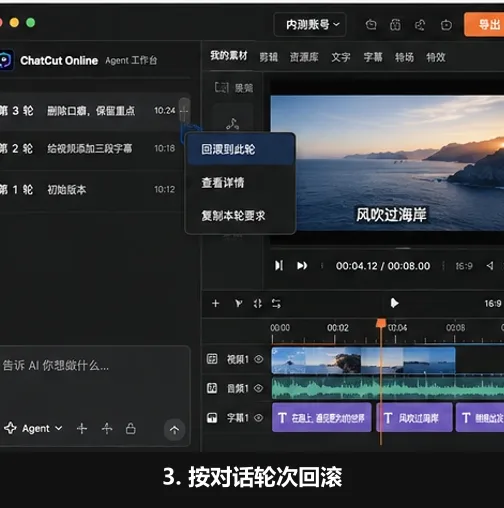The width and height of the screenshot is (504, 508).
Task: Click the orange playhead marker on the ruler
Action: coord(381,323)
